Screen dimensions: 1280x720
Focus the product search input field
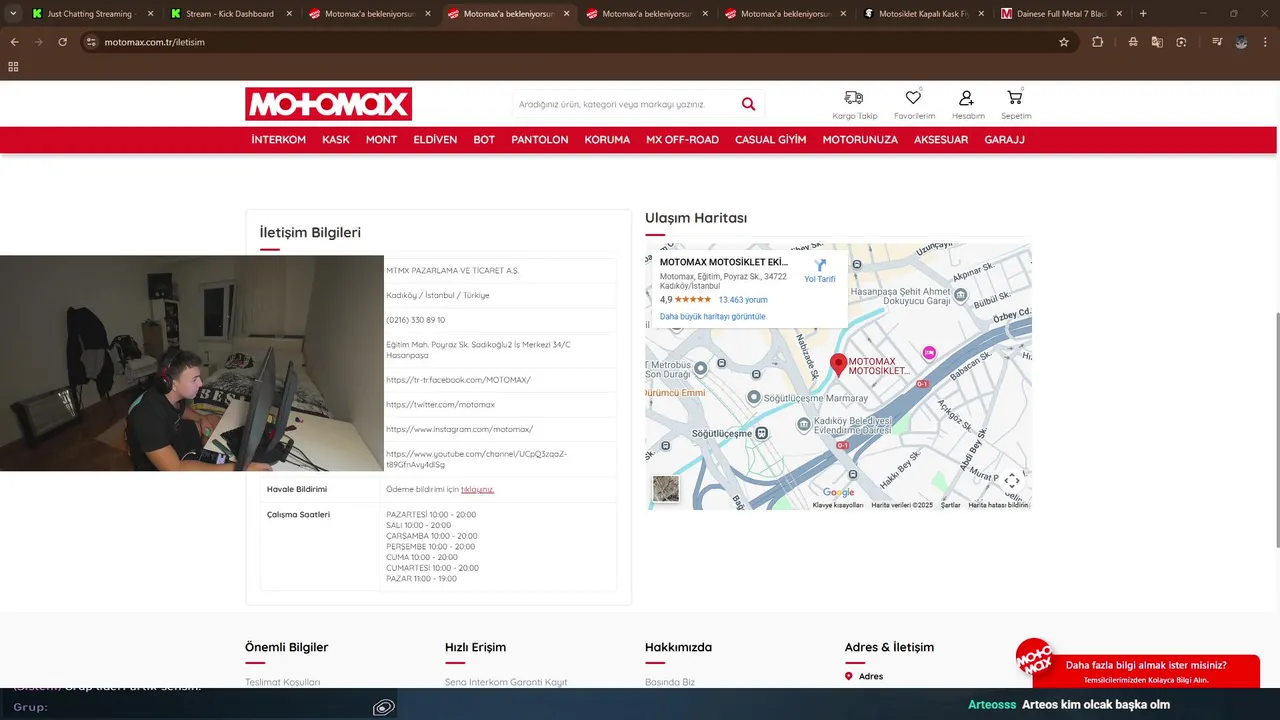point(625,104)
